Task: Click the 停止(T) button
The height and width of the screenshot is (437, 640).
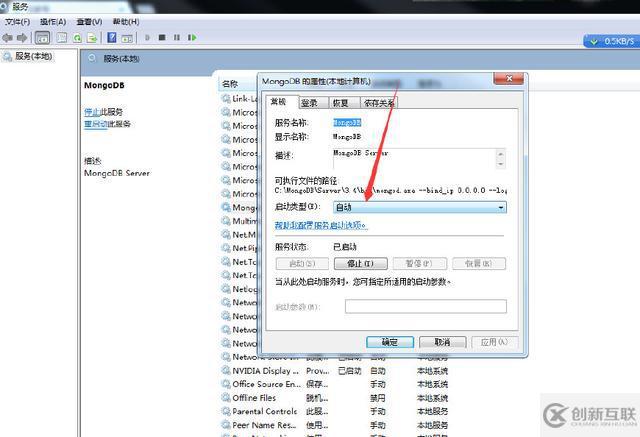Action: point(360,264)
